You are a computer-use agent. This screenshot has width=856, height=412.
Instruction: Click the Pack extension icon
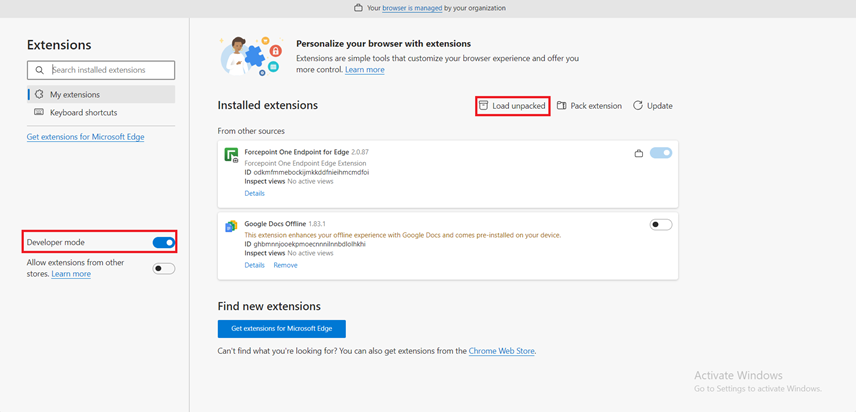point(562,106)
